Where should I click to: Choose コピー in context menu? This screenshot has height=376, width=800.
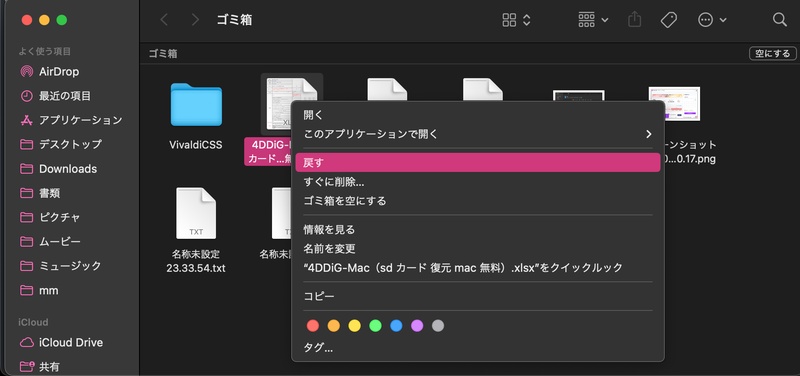pos(478,296)
